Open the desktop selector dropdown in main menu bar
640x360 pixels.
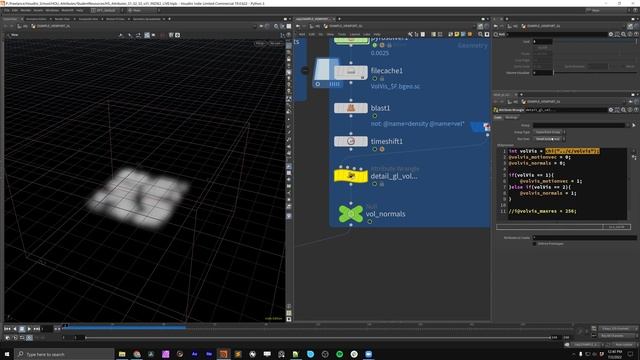pos(107,10)
